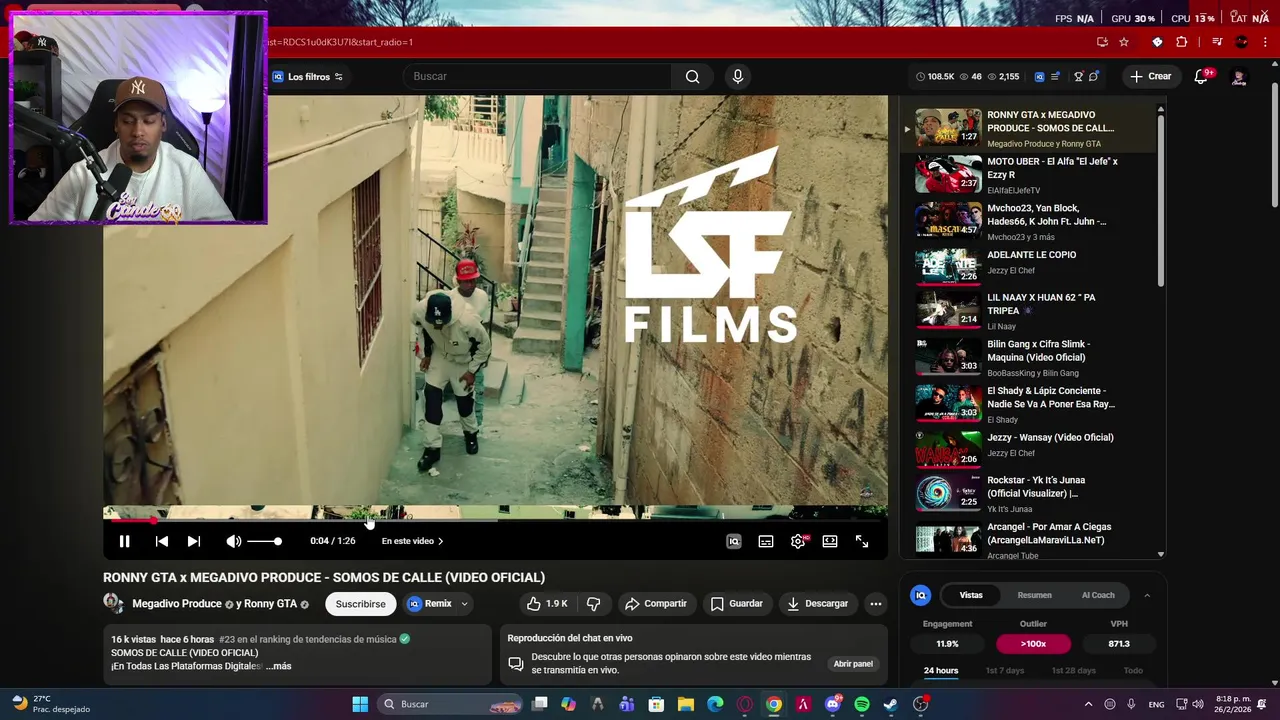Expand the description with '...más'
The width and height of the screenshot is (1280, 720).
pyautogui.click(x=279, y=666)
